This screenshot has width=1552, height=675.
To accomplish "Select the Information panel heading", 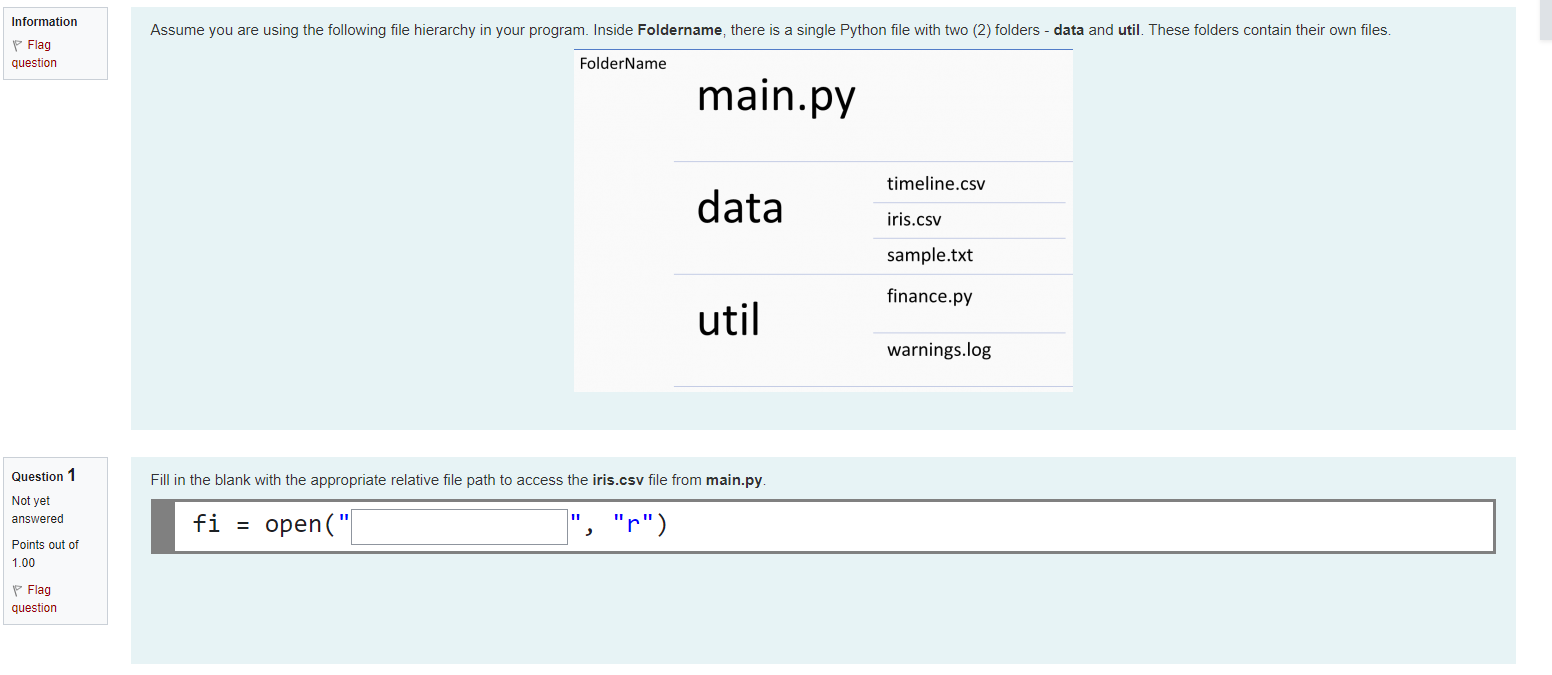I will (45, 21).
